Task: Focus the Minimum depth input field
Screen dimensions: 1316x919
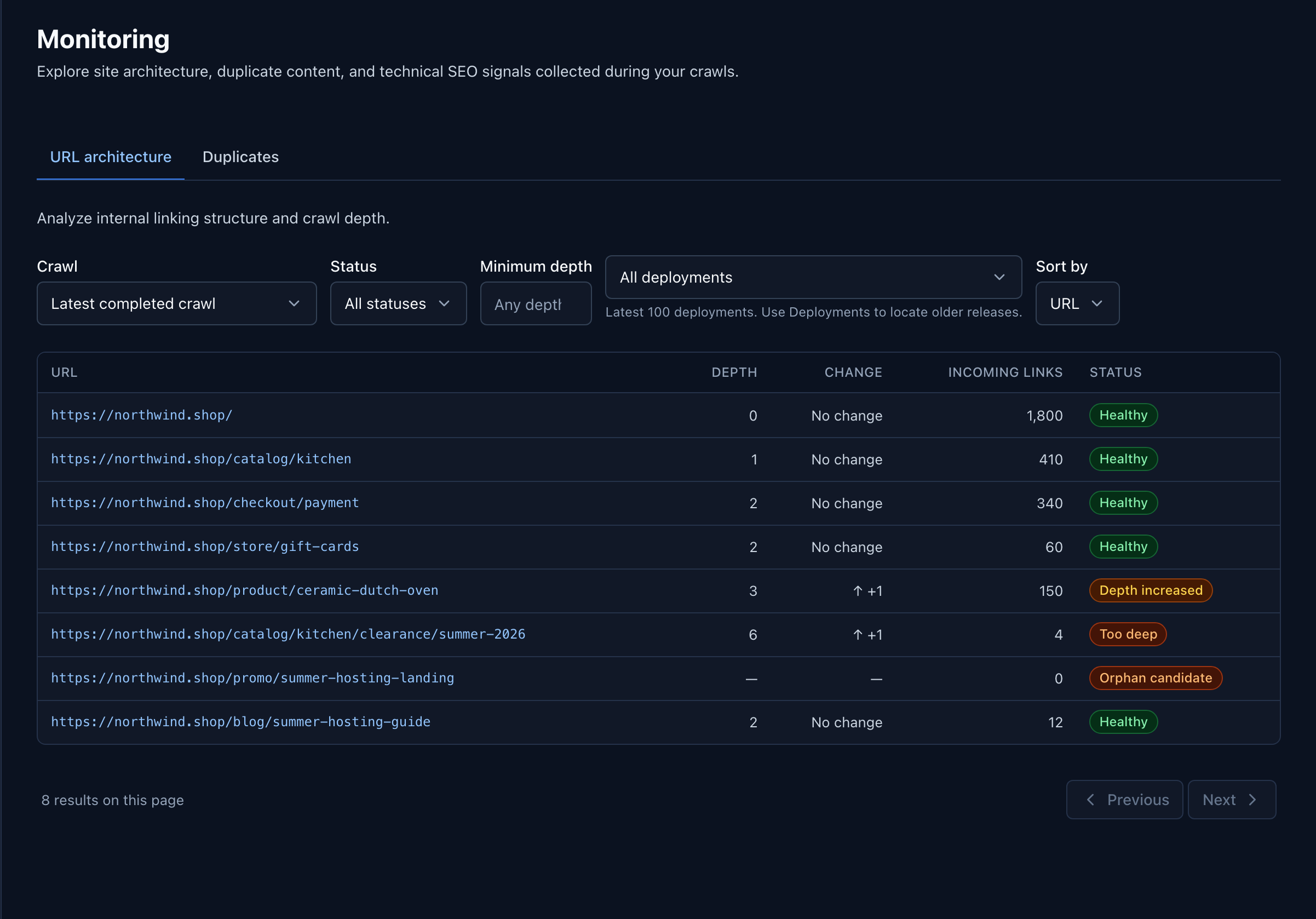Action: pos(536,304)
